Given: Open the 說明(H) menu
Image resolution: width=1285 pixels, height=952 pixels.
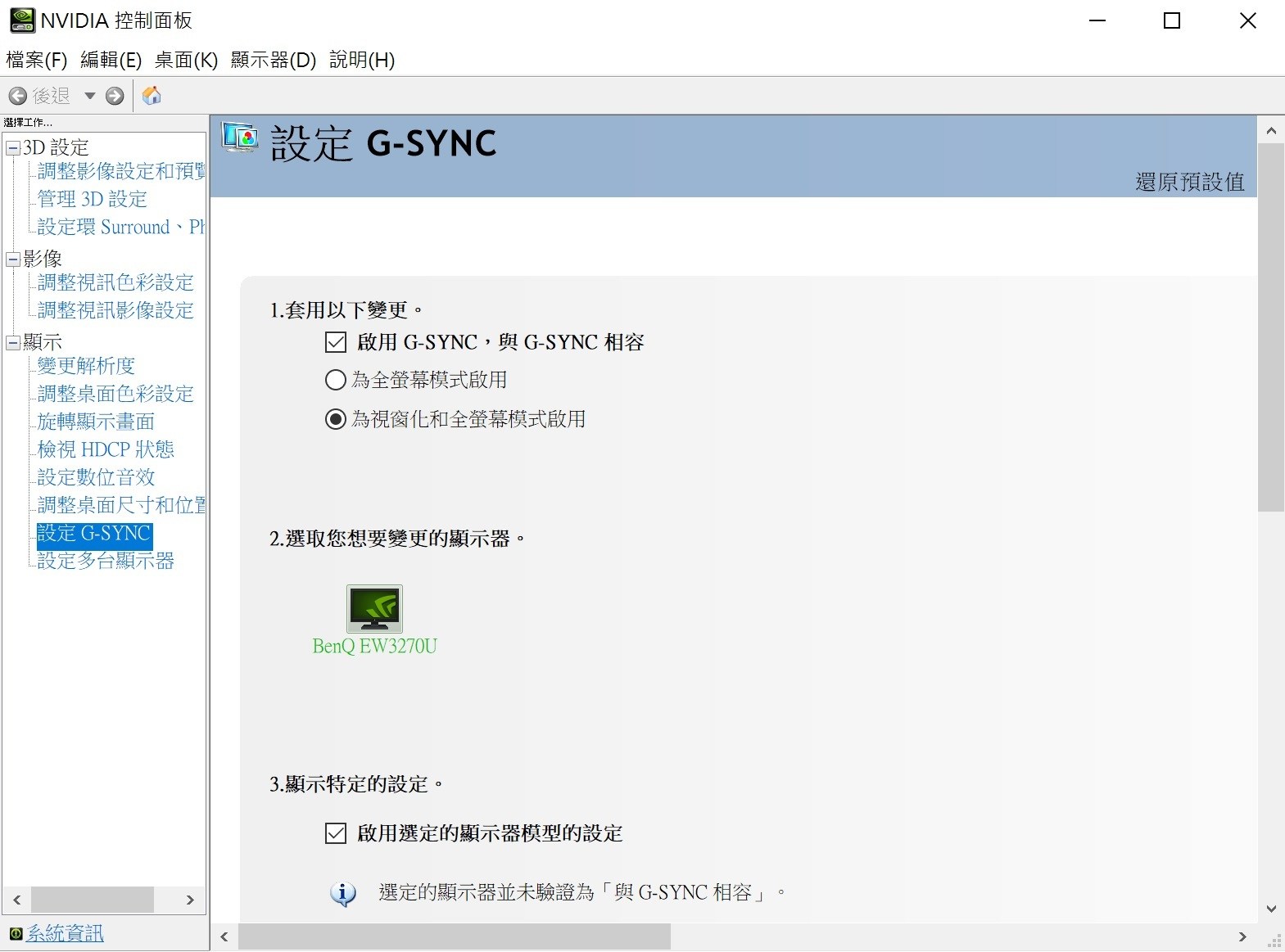Looking at the screenshot, I should (362, 60).
